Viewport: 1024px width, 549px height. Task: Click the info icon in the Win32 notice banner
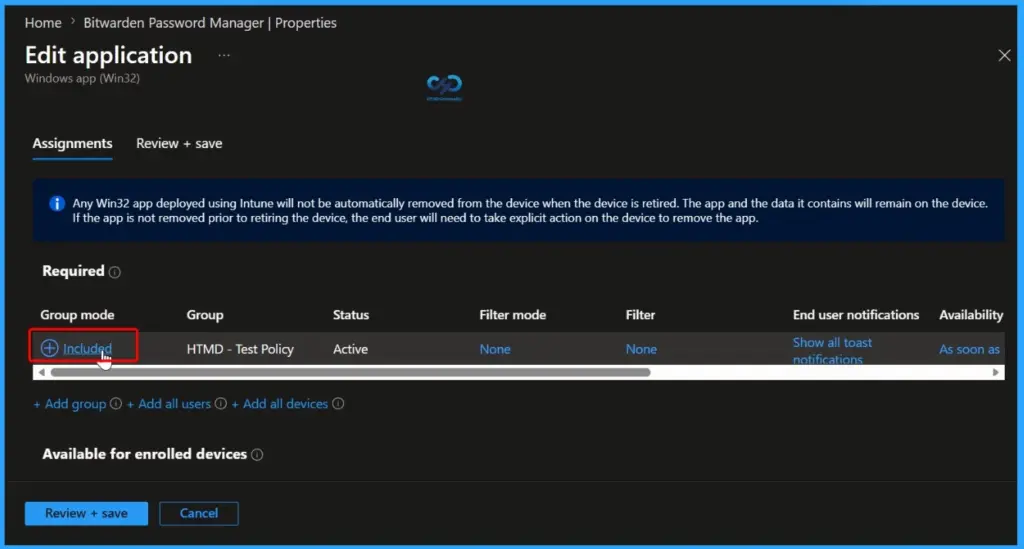pos(57,204)
